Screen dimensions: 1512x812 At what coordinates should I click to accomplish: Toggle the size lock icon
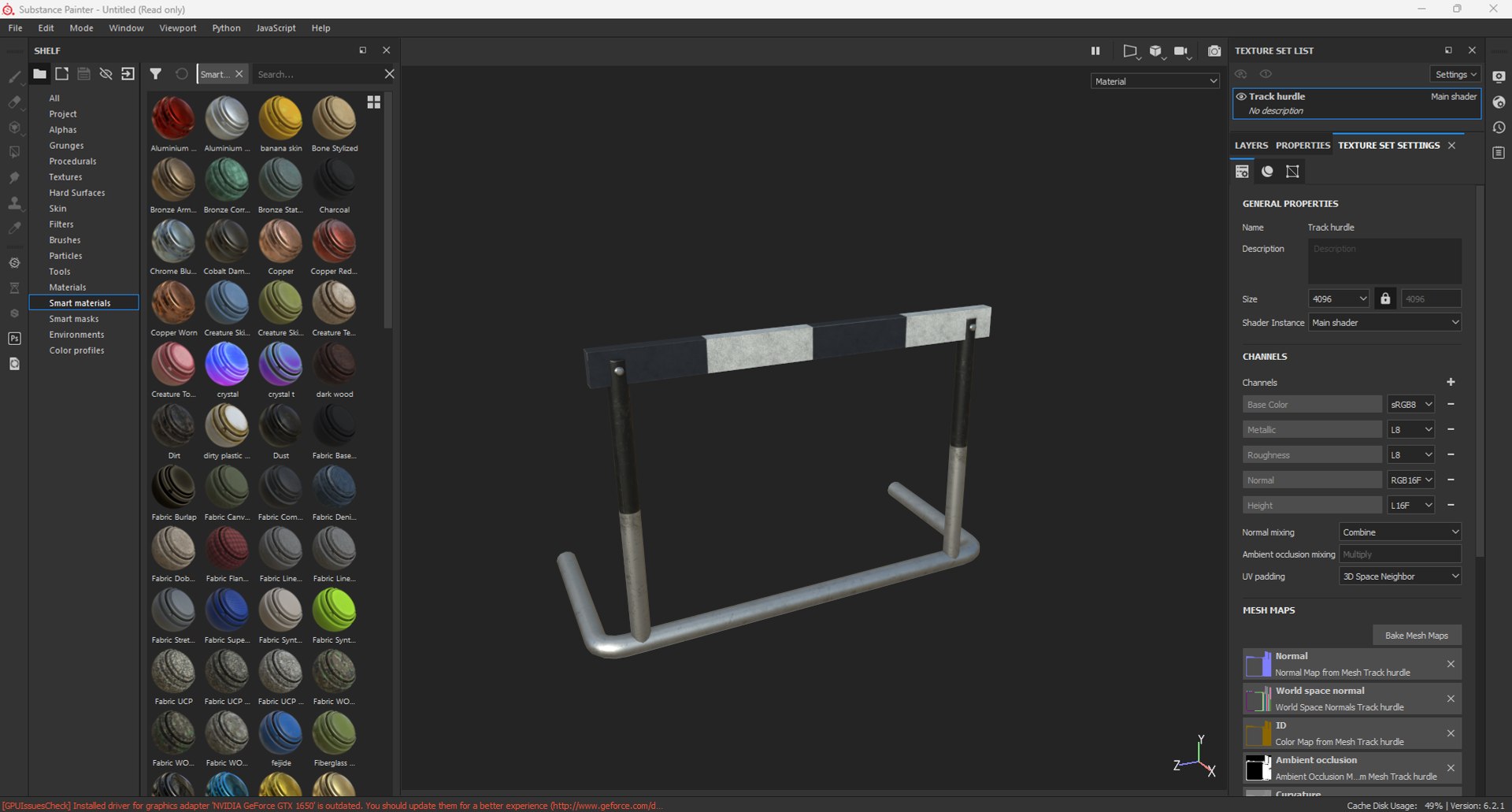1385,298
